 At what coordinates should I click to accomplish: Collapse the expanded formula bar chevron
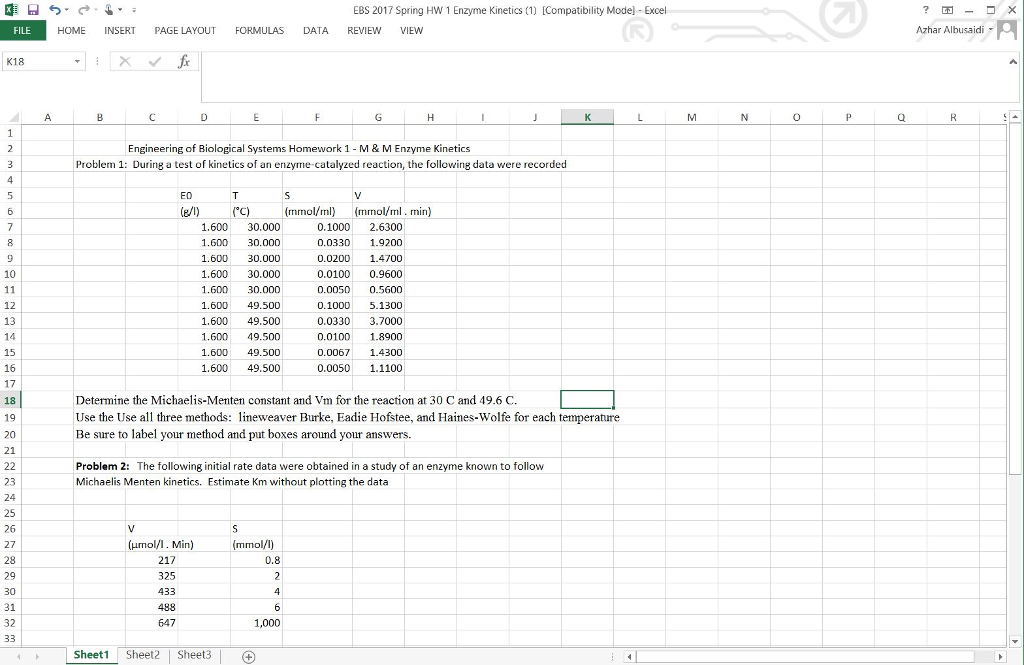point(1013,62)
